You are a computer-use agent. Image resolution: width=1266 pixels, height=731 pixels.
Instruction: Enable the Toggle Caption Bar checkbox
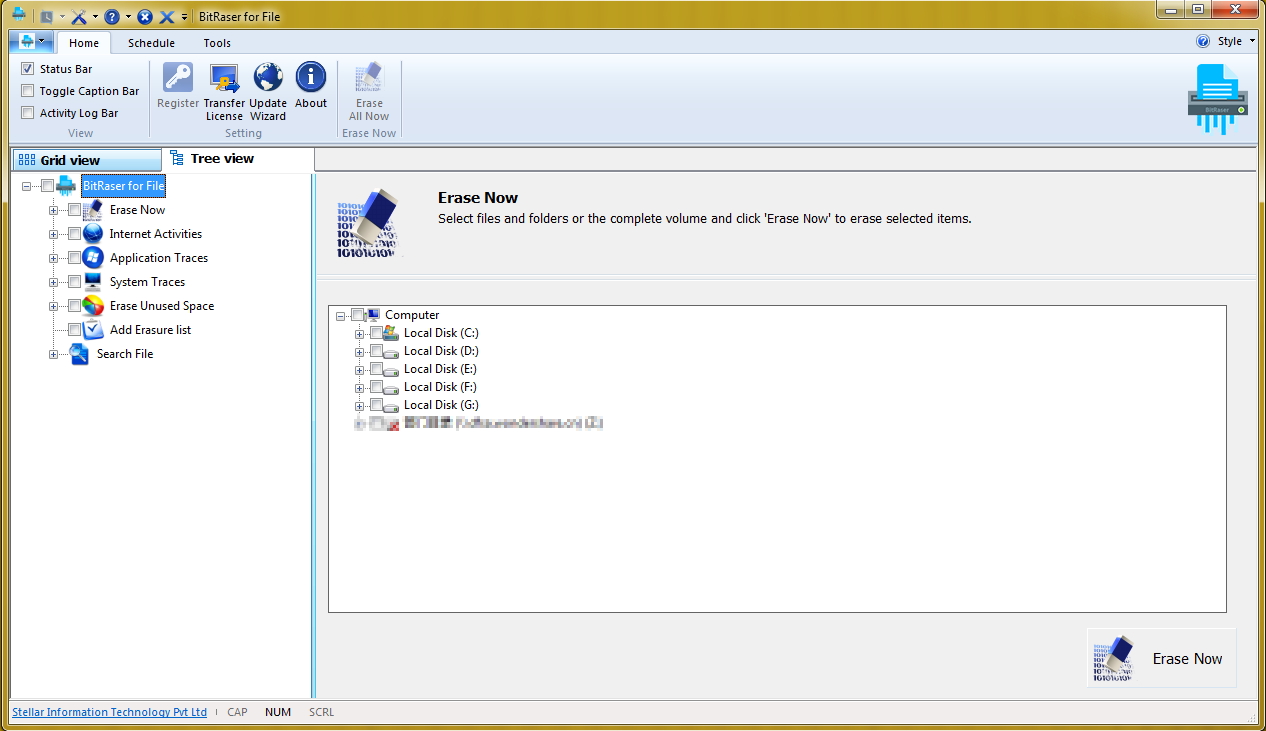(28, 91)
